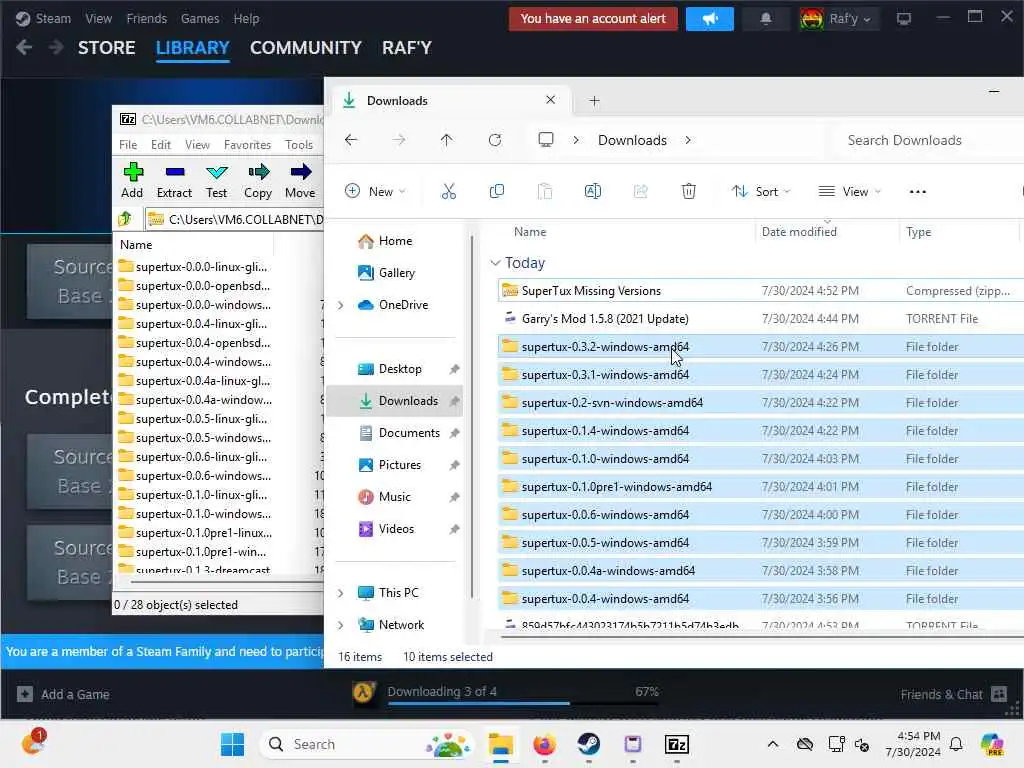
Task: Open 7-Zip Edit menu
Action: coord(161,145)
